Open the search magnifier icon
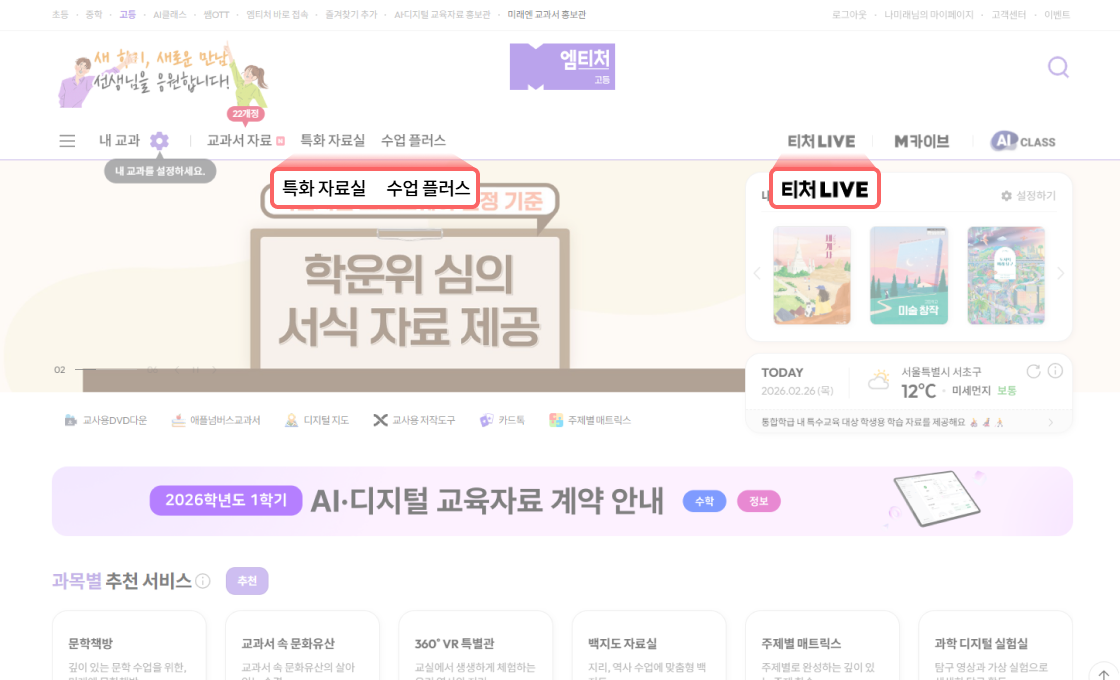 [1058, 67]
